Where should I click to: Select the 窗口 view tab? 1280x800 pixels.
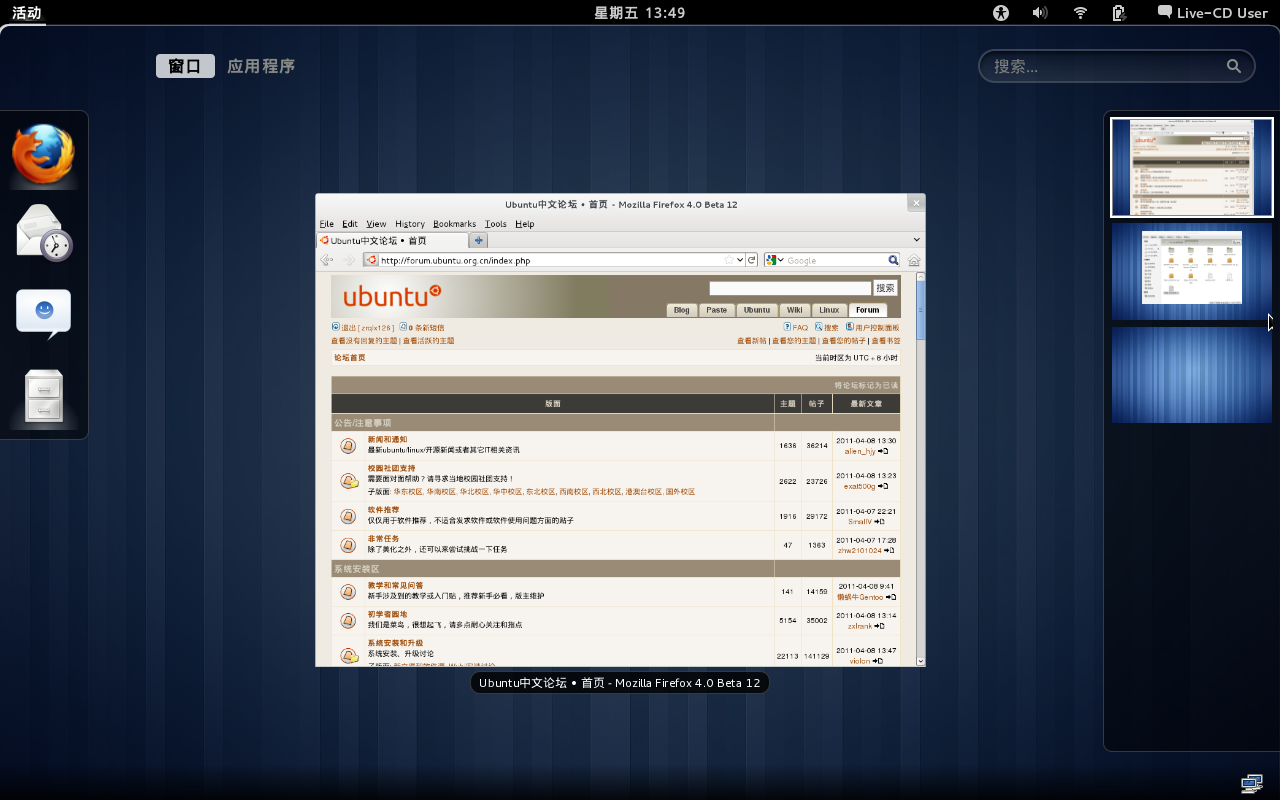tap(185, 66)
